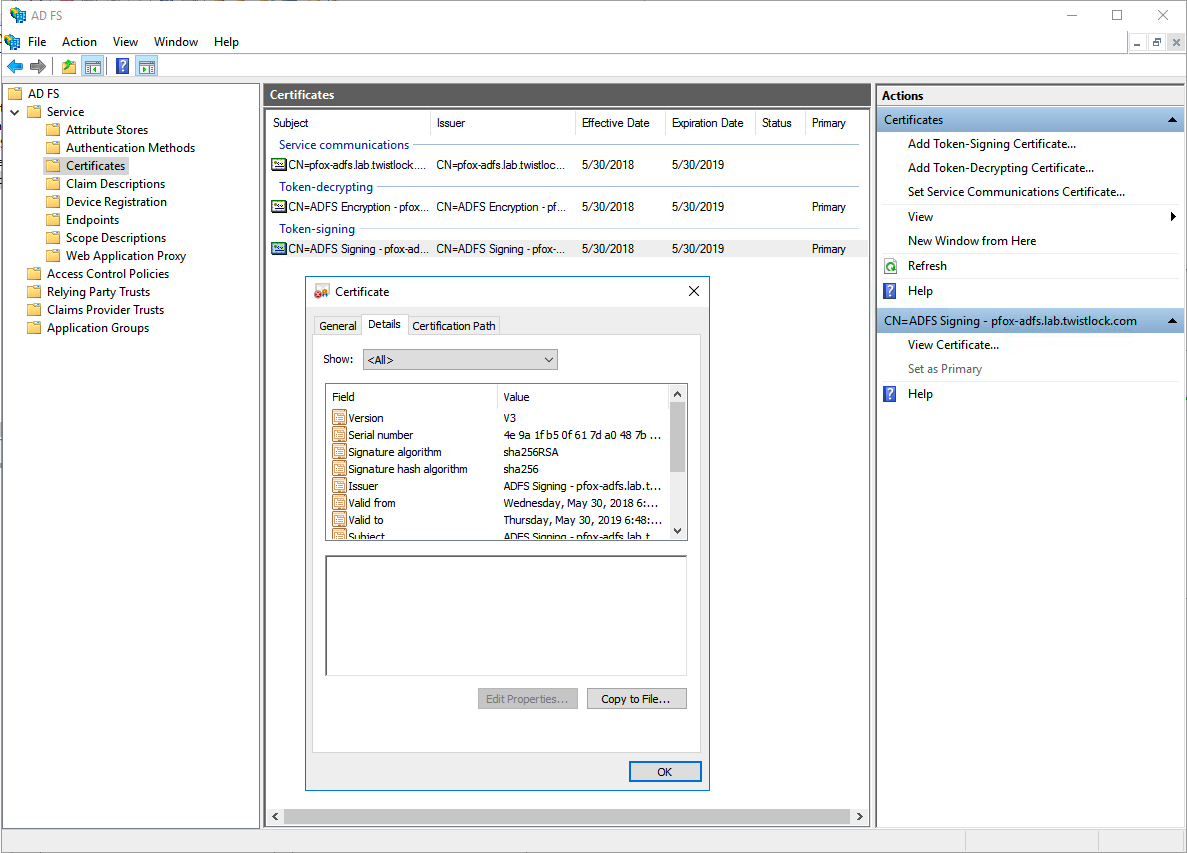
Task: Click the Valid from field icon
Action: pyautogui.click(x=339, y=503)
